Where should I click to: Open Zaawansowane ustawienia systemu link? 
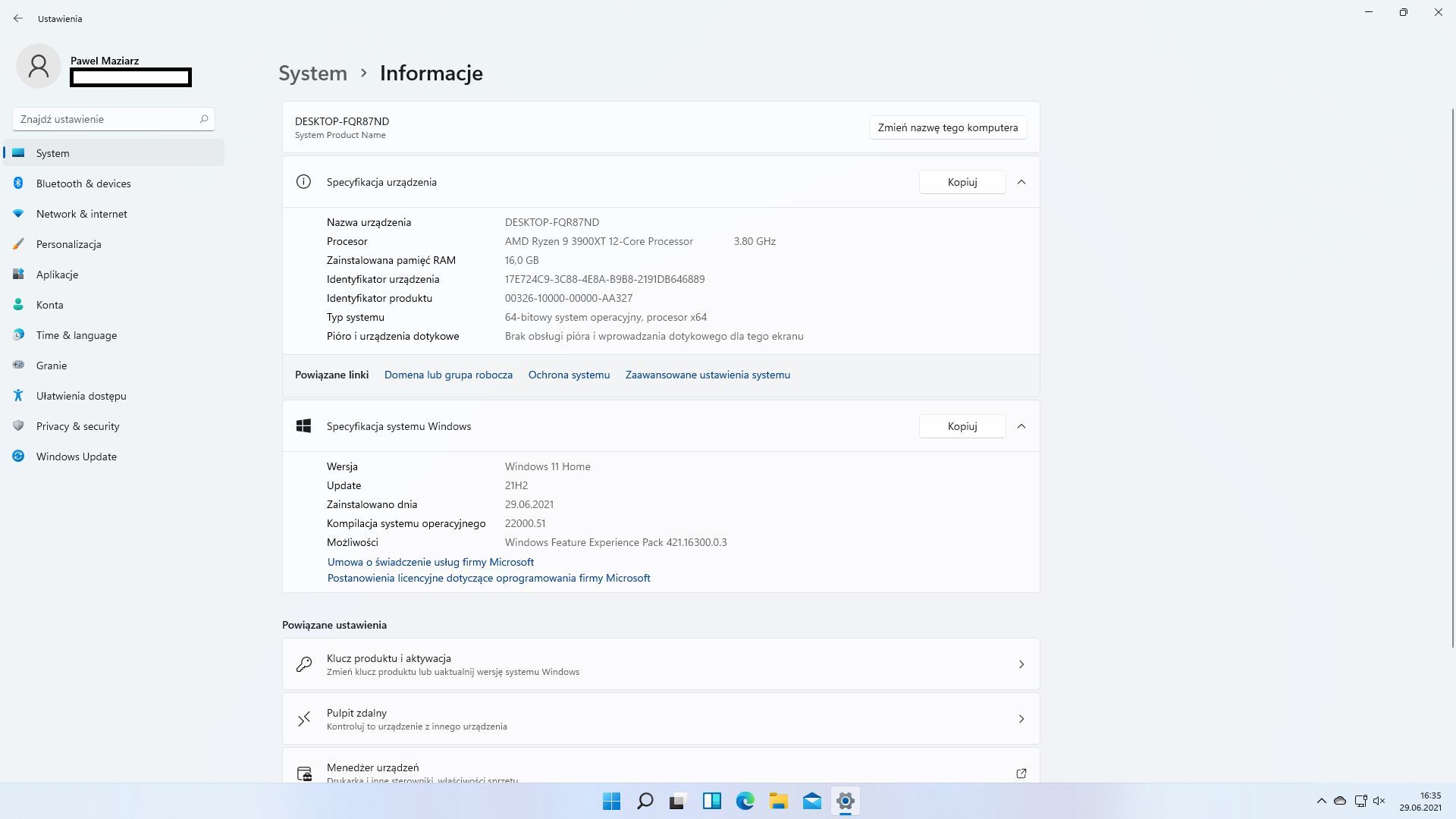pos(708,375)
